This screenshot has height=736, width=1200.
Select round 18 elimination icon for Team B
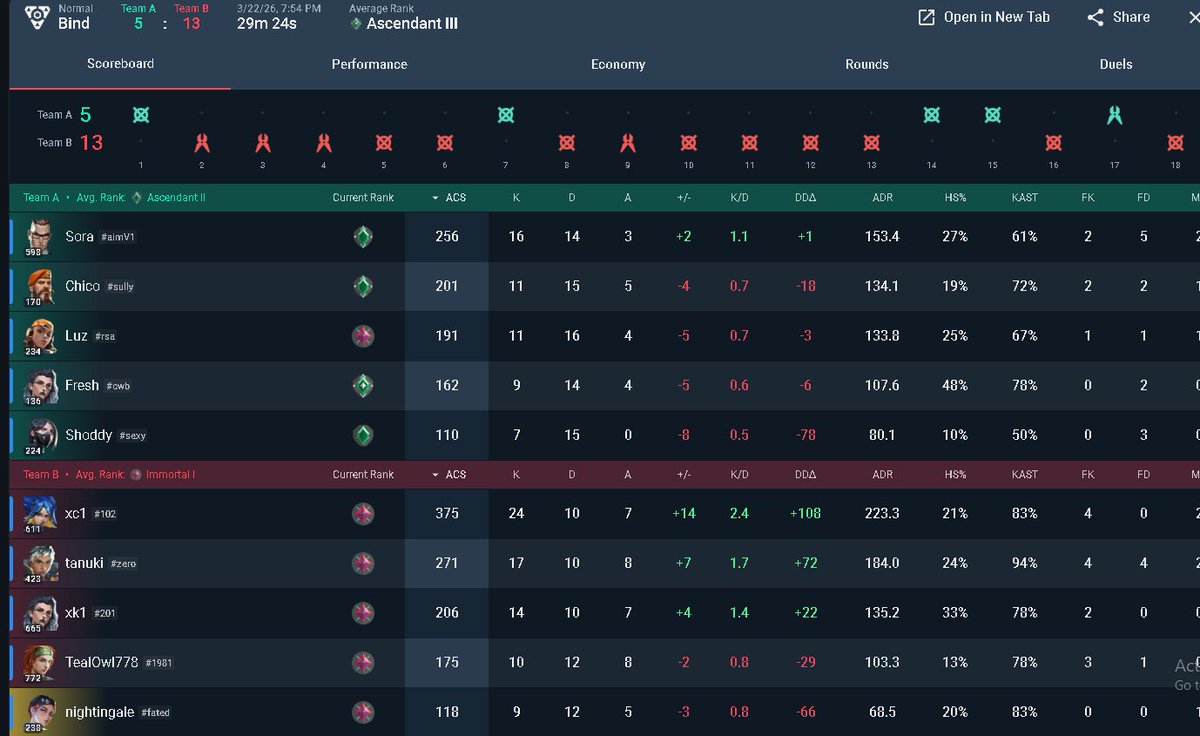[1176, 143]
